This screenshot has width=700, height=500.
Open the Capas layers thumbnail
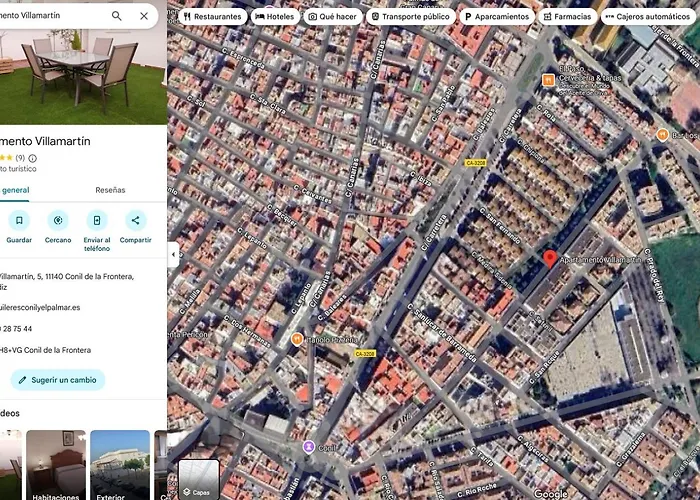tap(199, 479)
